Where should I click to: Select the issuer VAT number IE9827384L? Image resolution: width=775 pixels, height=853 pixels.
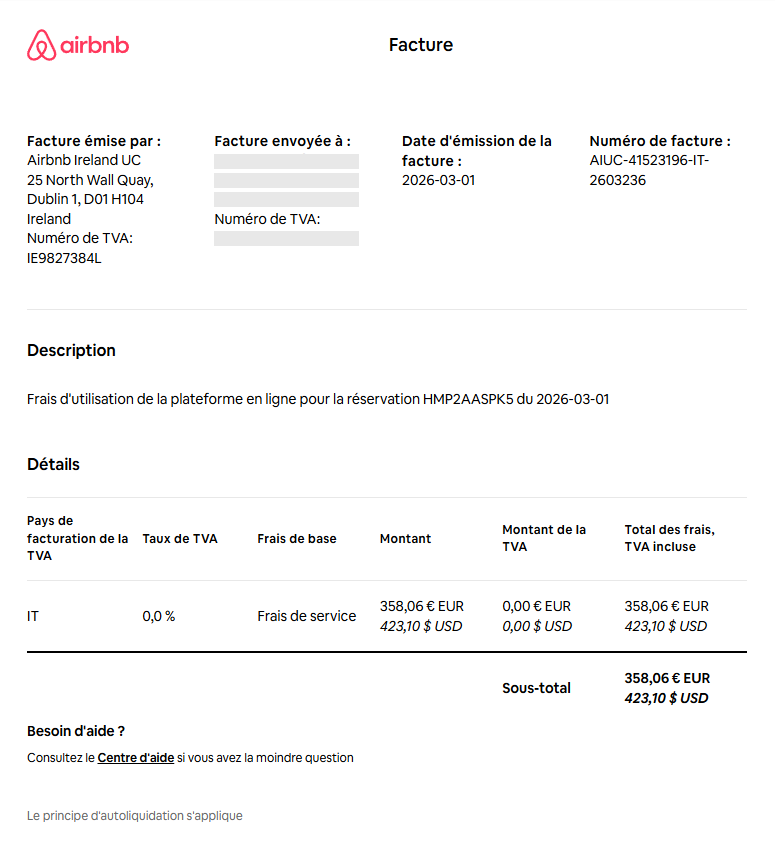pyautogui.click(x=64, y=258)
